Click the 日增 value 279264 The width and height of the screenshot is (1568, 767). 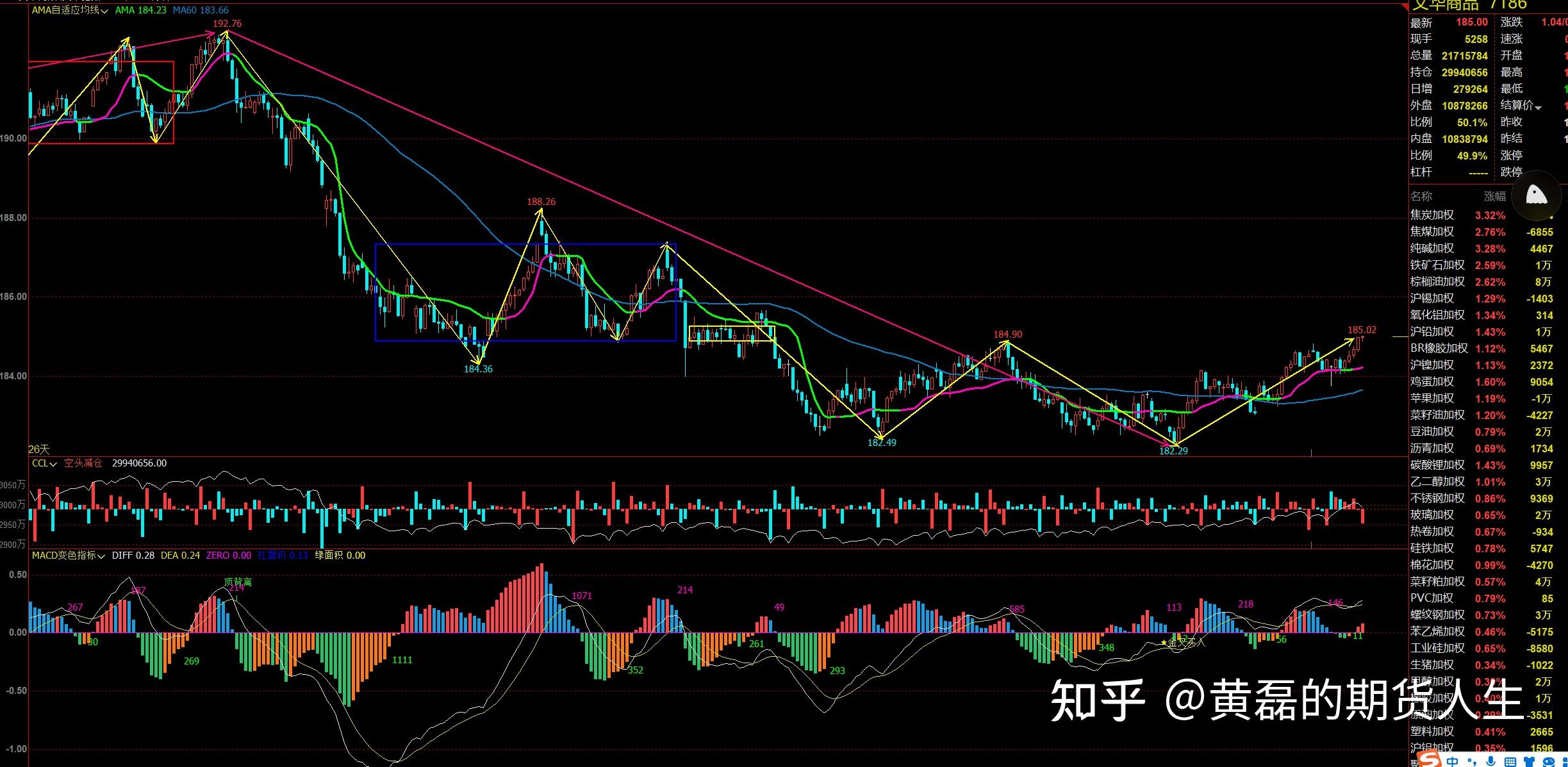coord(1471,89)
